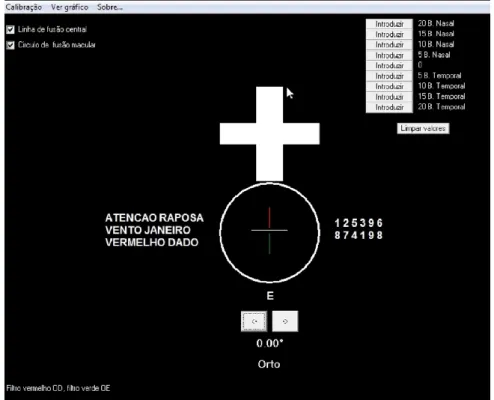The height and width of the screenshot is (400, 494).
Task: Click Introduzir for 15 B. Nasal
Action: pyautogui.click(x=389, y=34)
